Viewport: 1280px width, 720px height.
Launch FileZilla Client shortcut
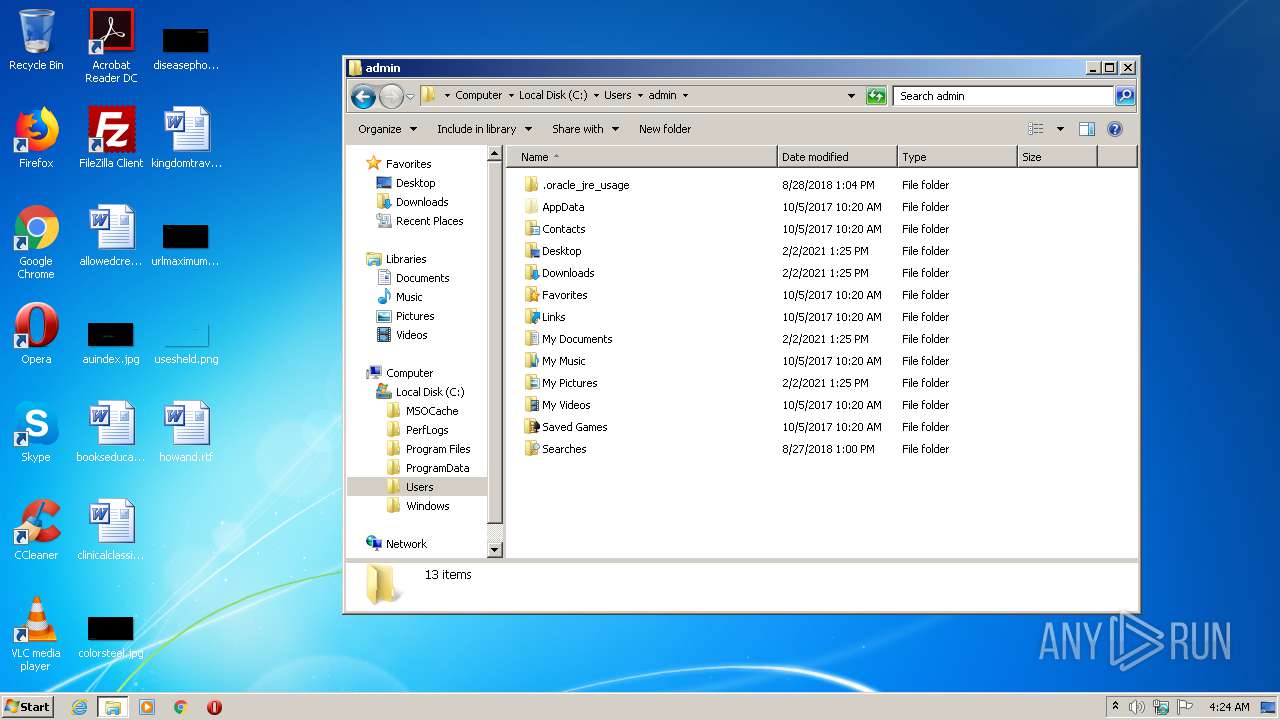(x=111, y=138)
